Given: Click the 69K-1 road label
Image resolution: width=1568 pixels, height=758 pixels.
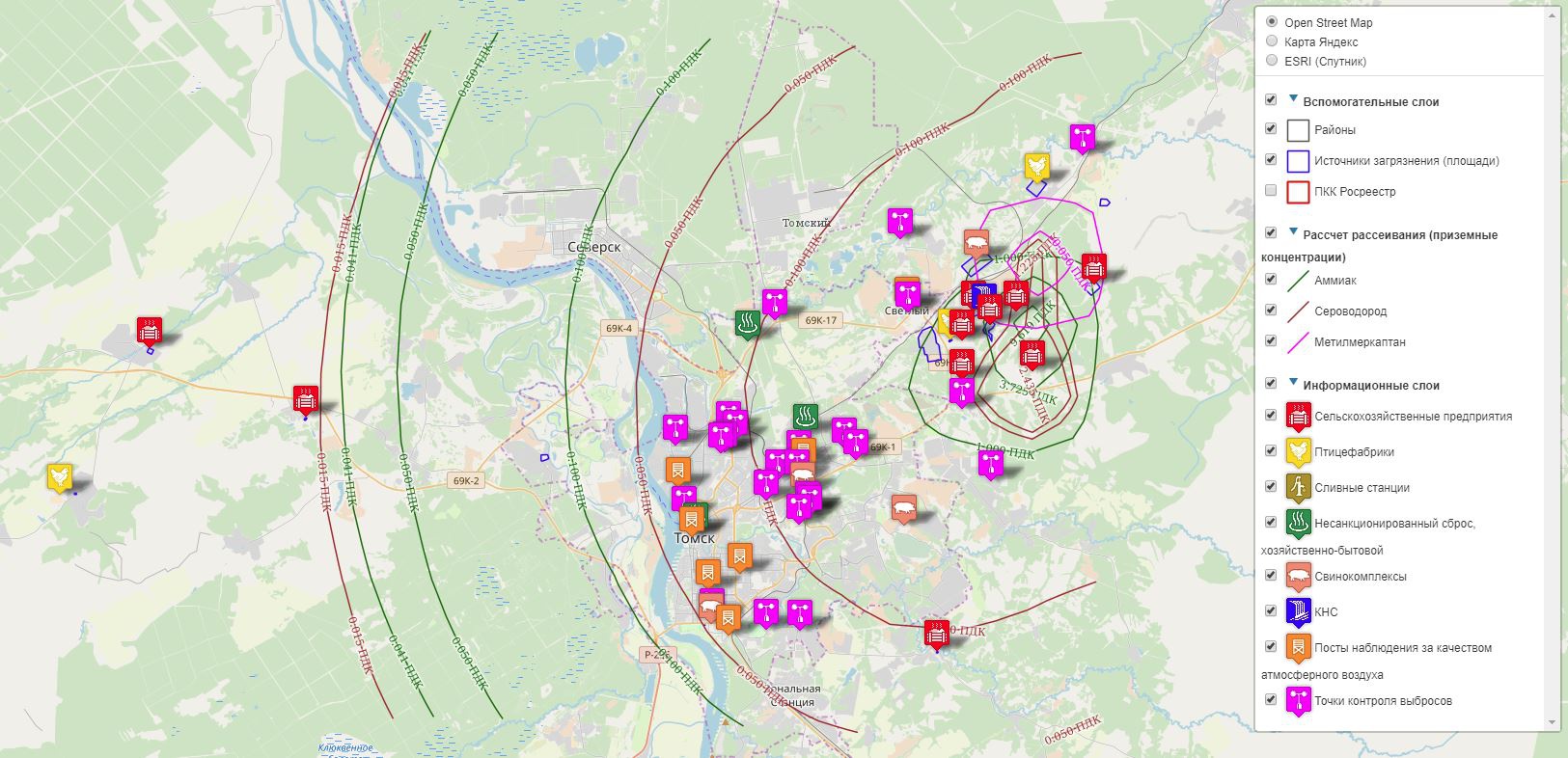Looking at the screenshot, I should click(883, 447).
